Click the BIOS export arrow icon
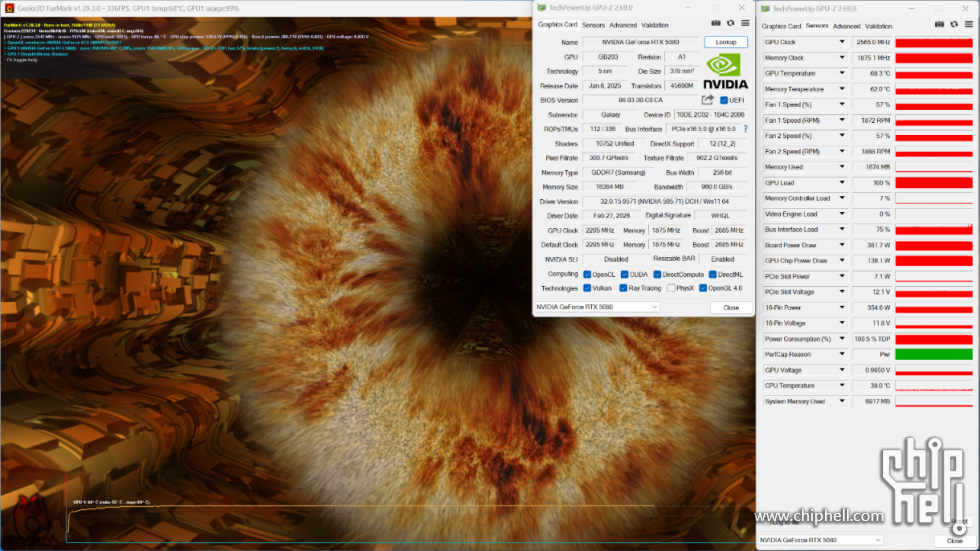The width and height of the screenshot is (980, 551). [708, 100]
